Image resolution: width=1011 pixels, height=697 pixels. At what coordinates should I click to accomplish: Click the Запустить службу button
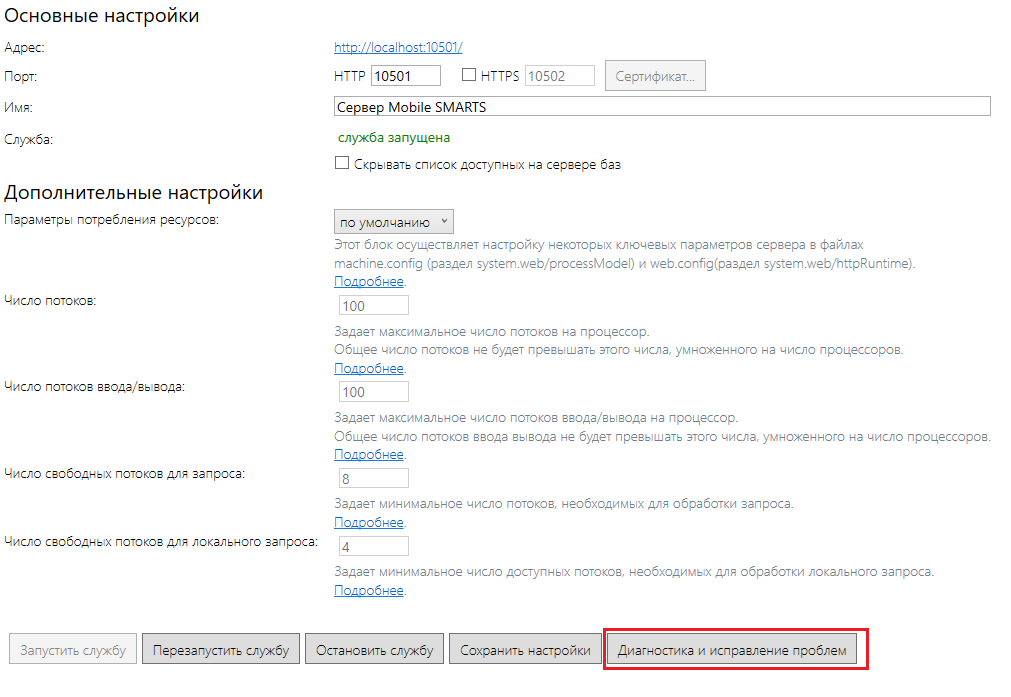coord(73,649)
